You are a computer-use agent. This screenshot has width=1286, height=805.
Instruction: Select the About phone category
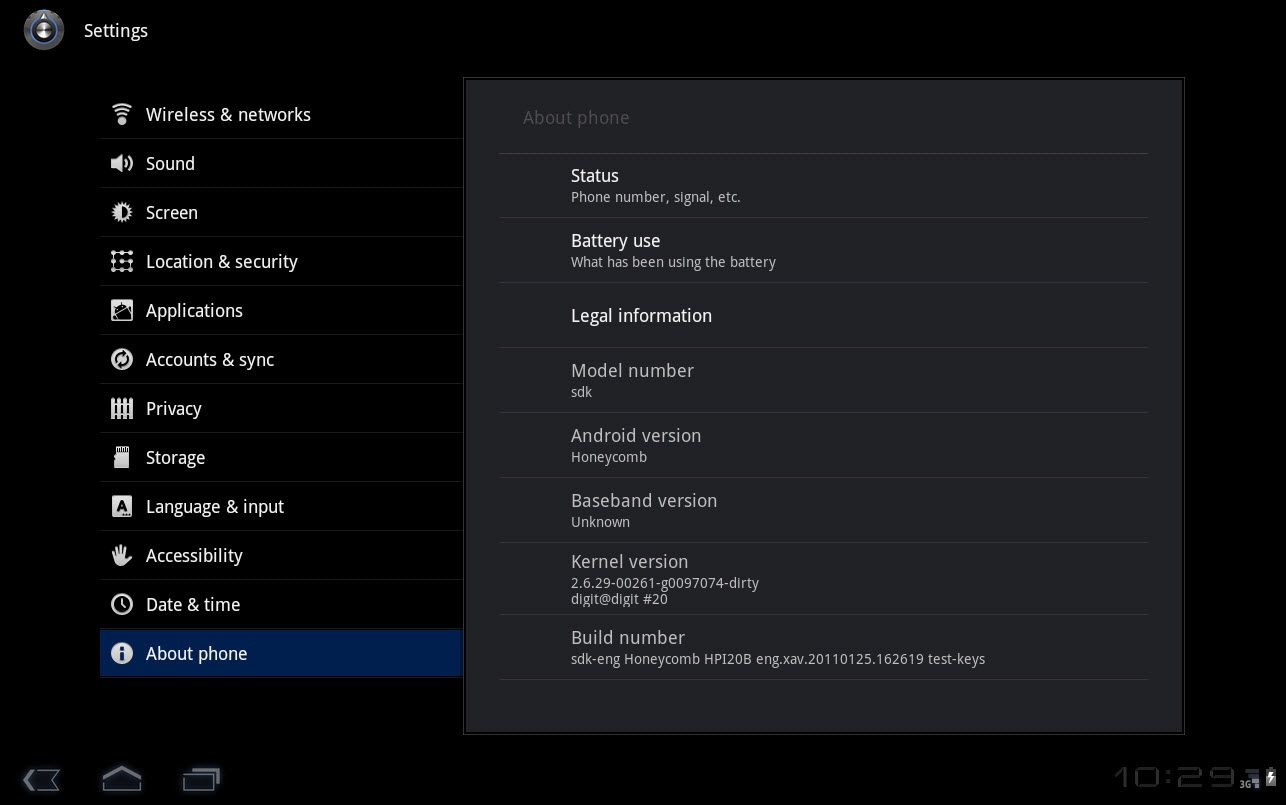pyautogui.click(x=196, y=653)
